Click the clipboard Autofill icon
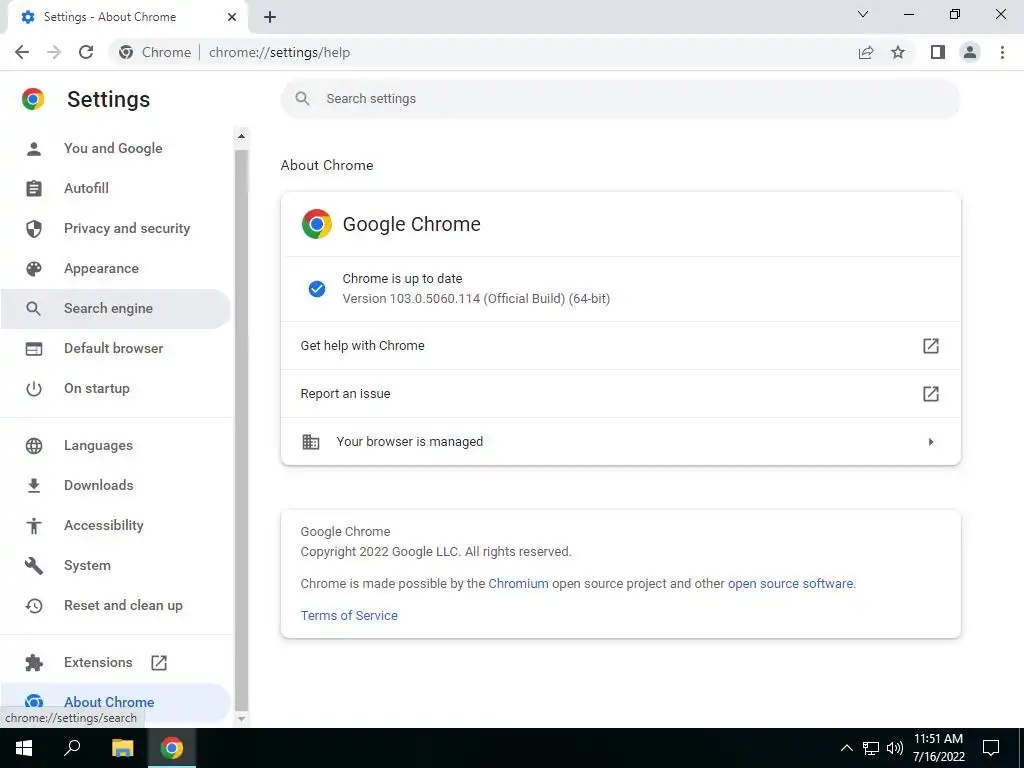 33,188
